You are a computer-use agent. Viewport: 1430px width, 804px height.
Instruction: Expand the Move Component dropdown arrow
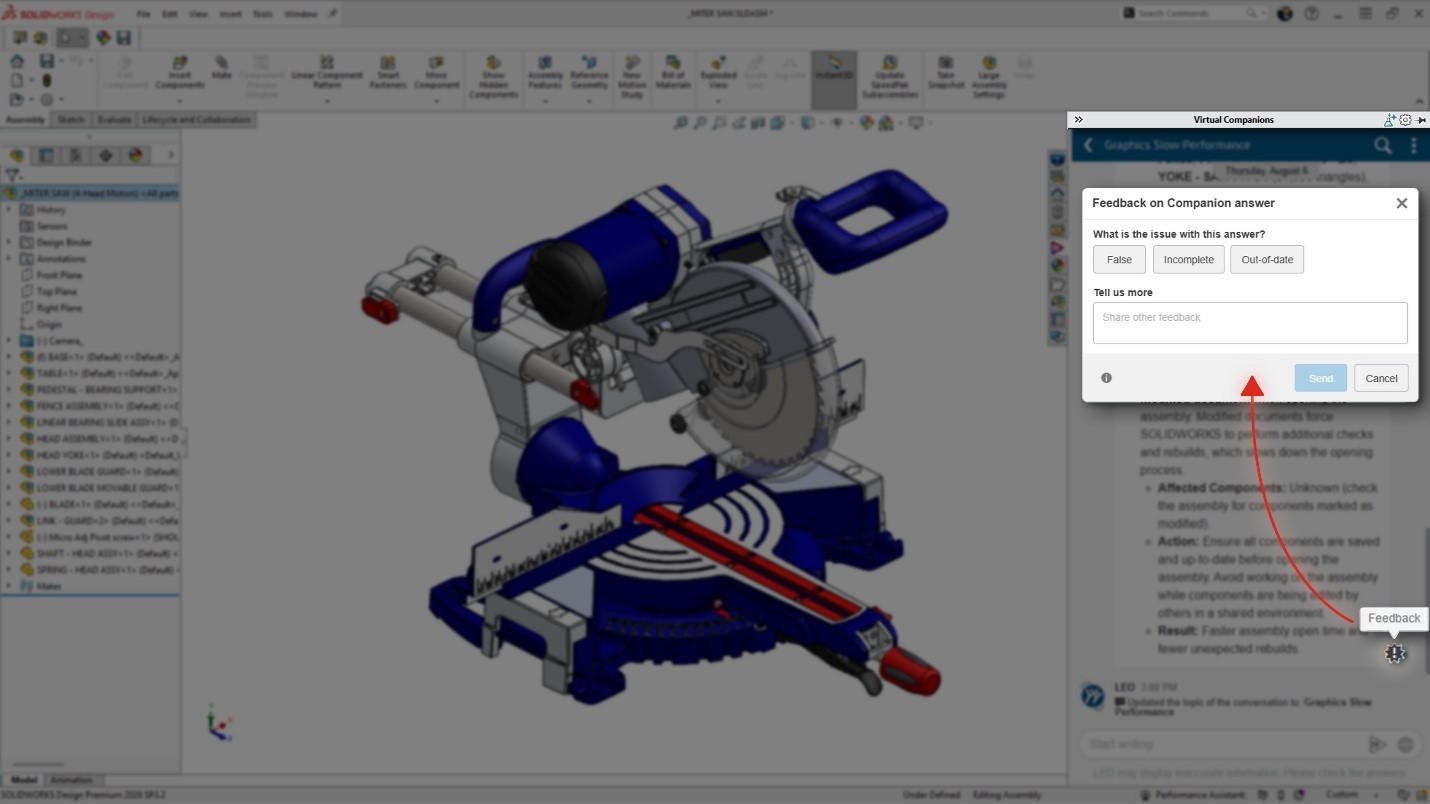point(436,100)
